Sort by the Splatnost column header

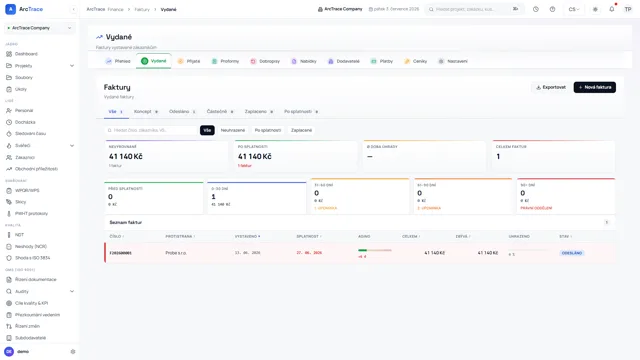(309, 236)
